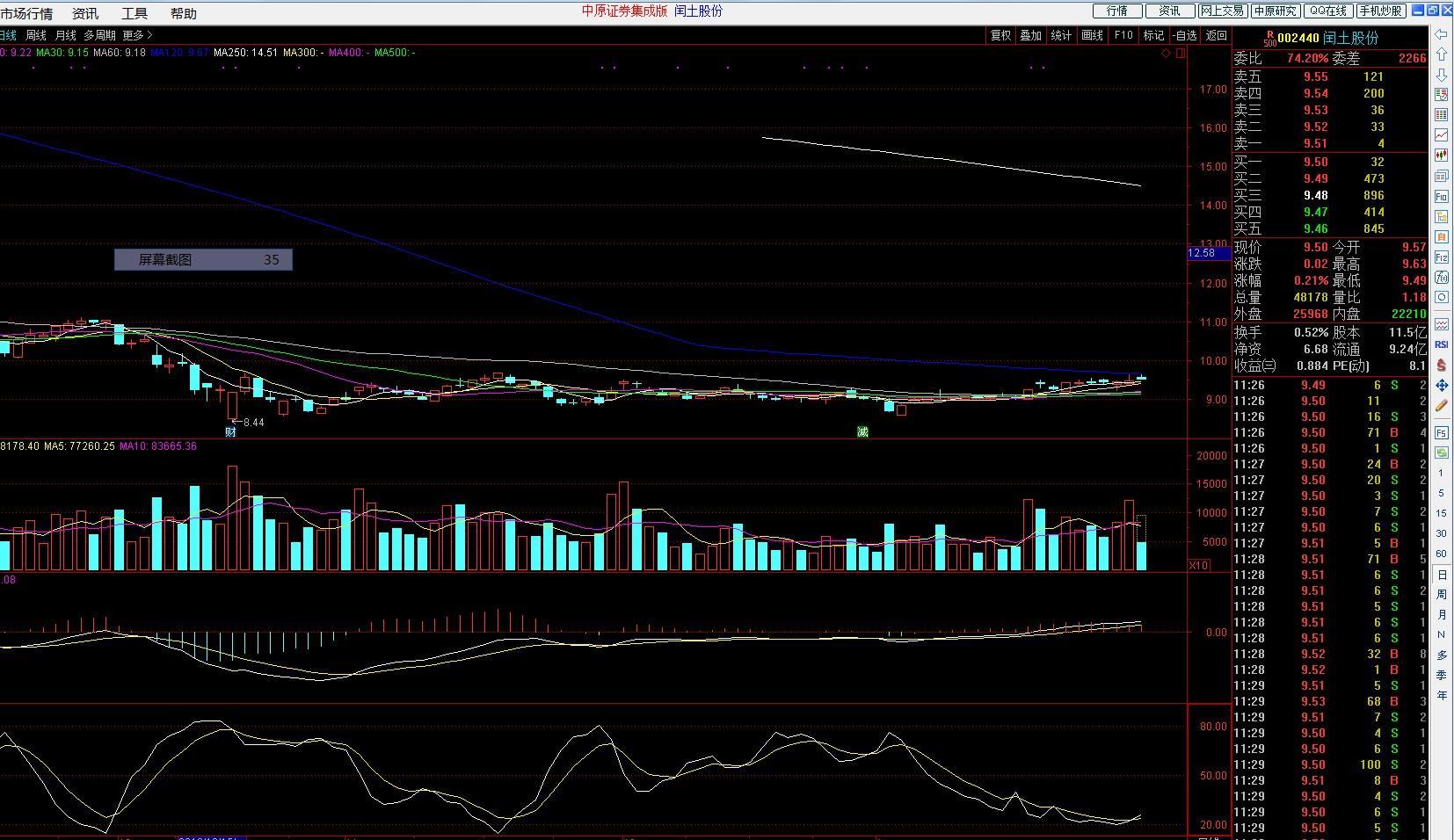Image resolution: width=1454 pixels, height=840 pixels.
Task: Switch to 1-minute period
Action: tap(1441, 473)
